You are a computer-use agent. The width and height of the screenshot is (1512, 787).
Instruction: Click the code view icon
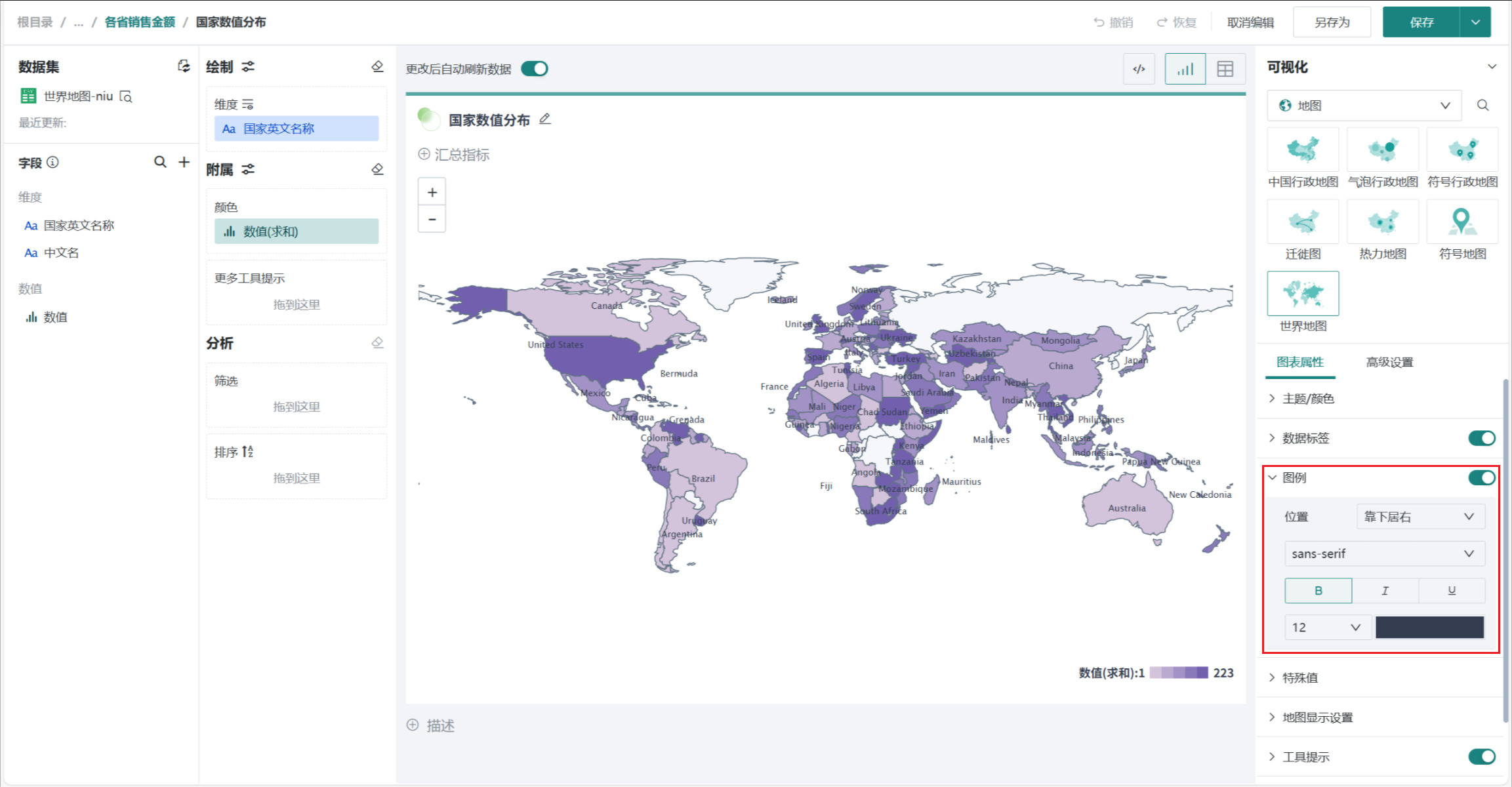(1139, 69)
